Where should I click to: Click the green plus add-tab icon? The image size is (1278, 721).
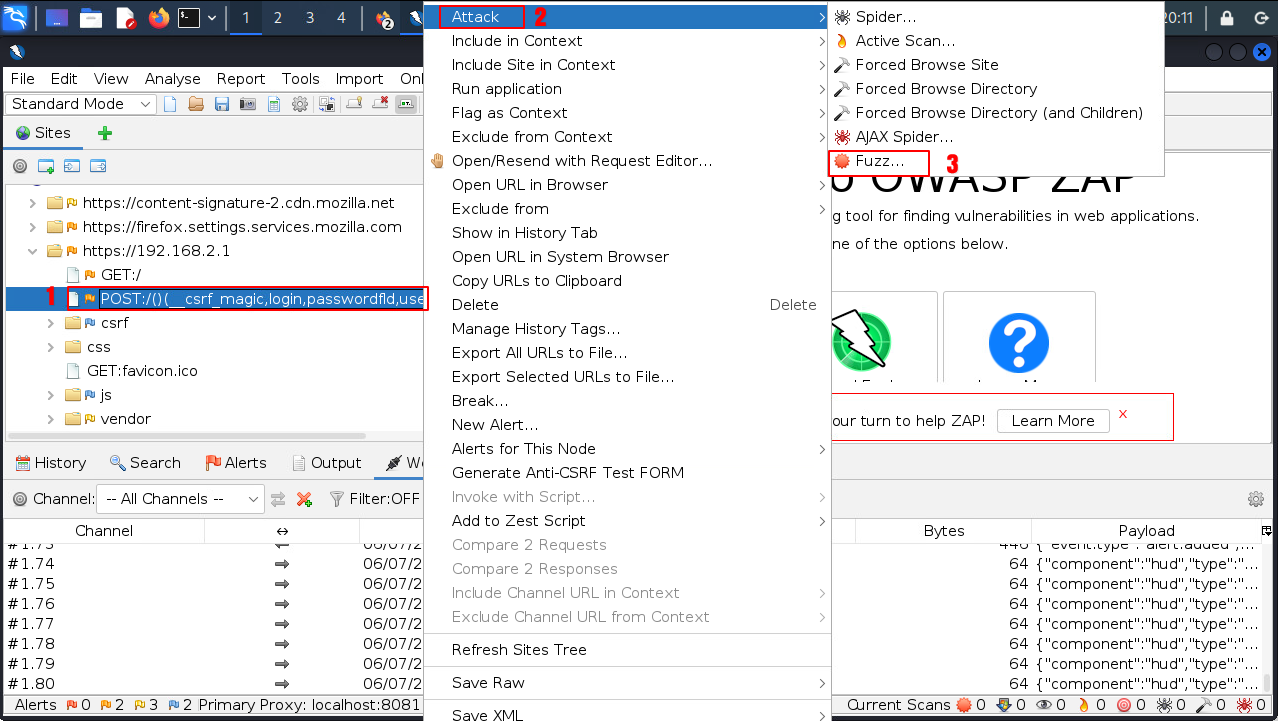tap(104, 133)
